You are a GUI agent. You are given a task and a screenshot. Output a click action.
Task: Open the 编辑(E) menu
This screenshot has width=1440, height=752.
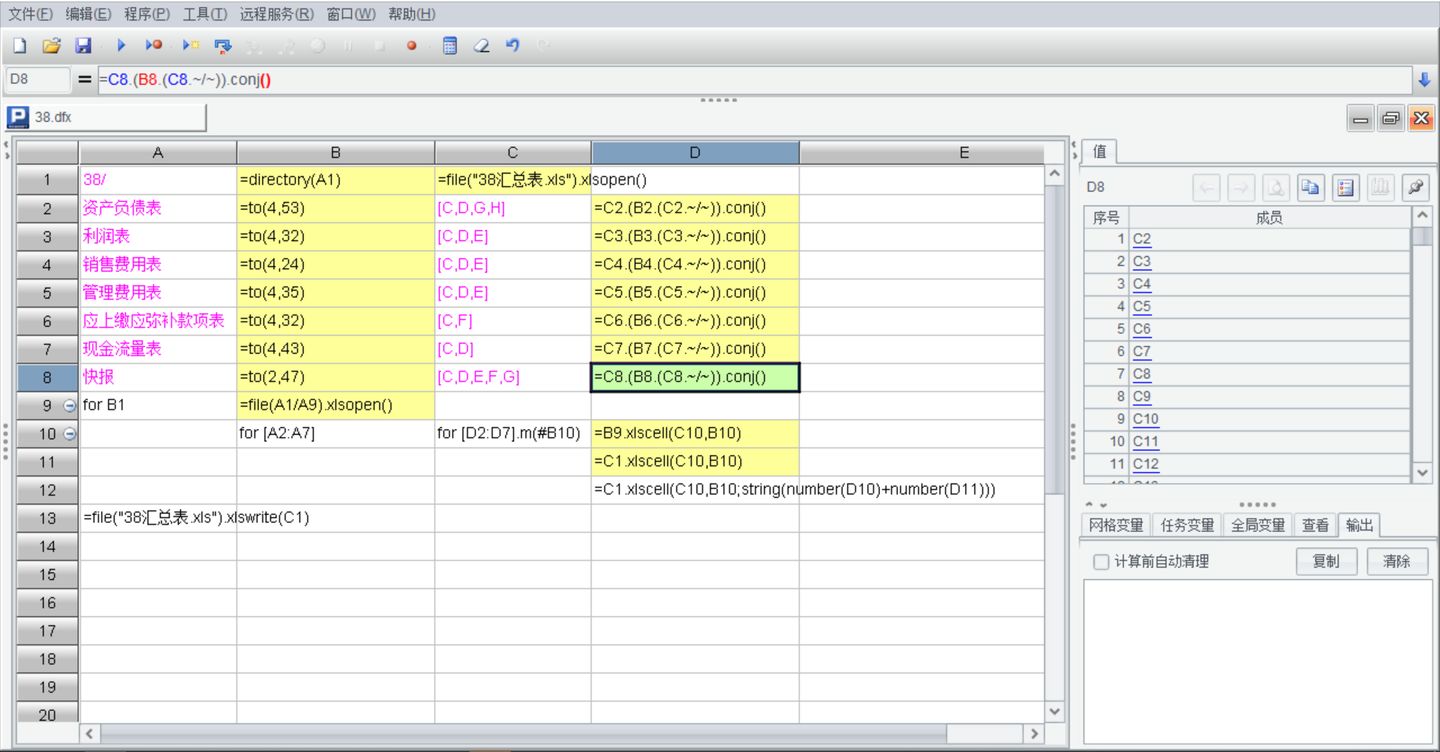tap(88, 14)
